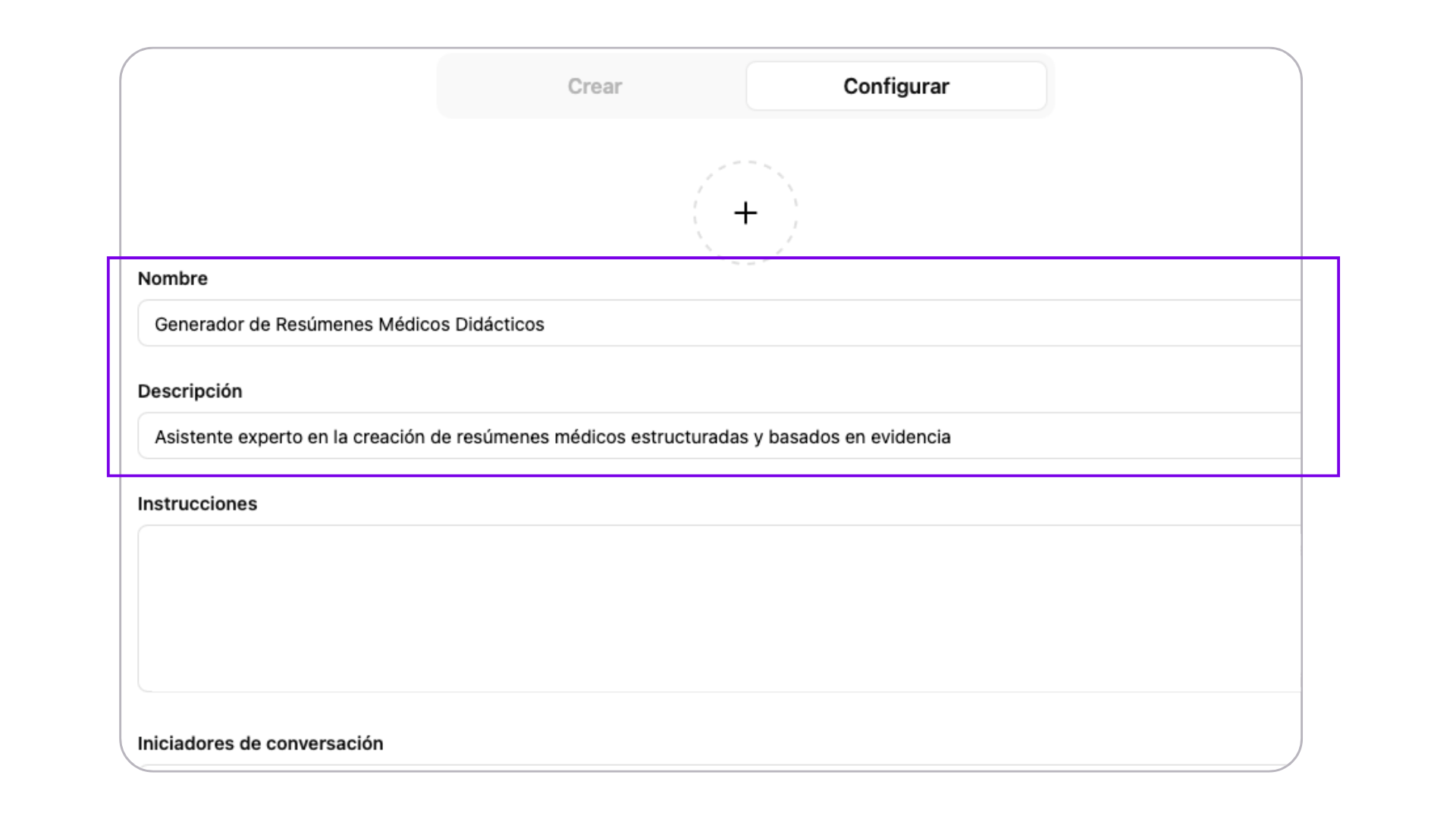Click the word Médicos in name field
This screenshot has height=819, width=1456.
(x=414, y=325)
